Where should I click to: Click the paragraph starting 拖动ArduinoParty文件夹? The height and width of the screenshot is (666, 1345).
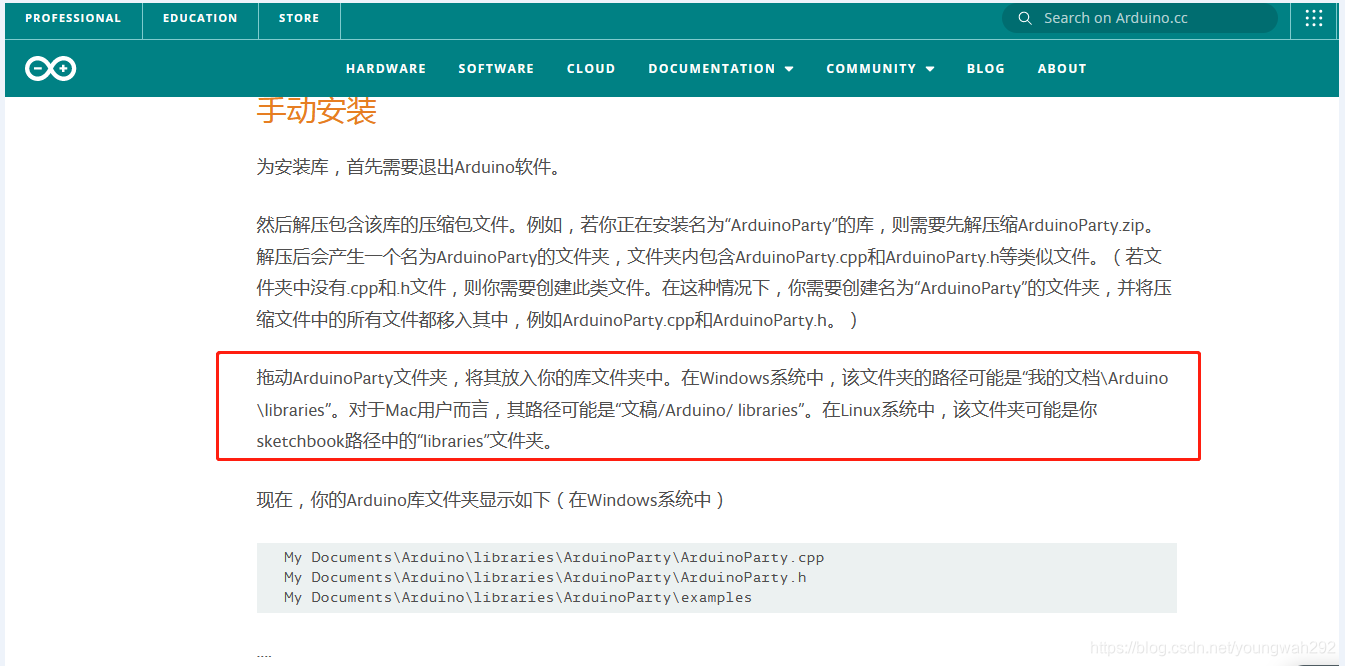coord(712,410)
